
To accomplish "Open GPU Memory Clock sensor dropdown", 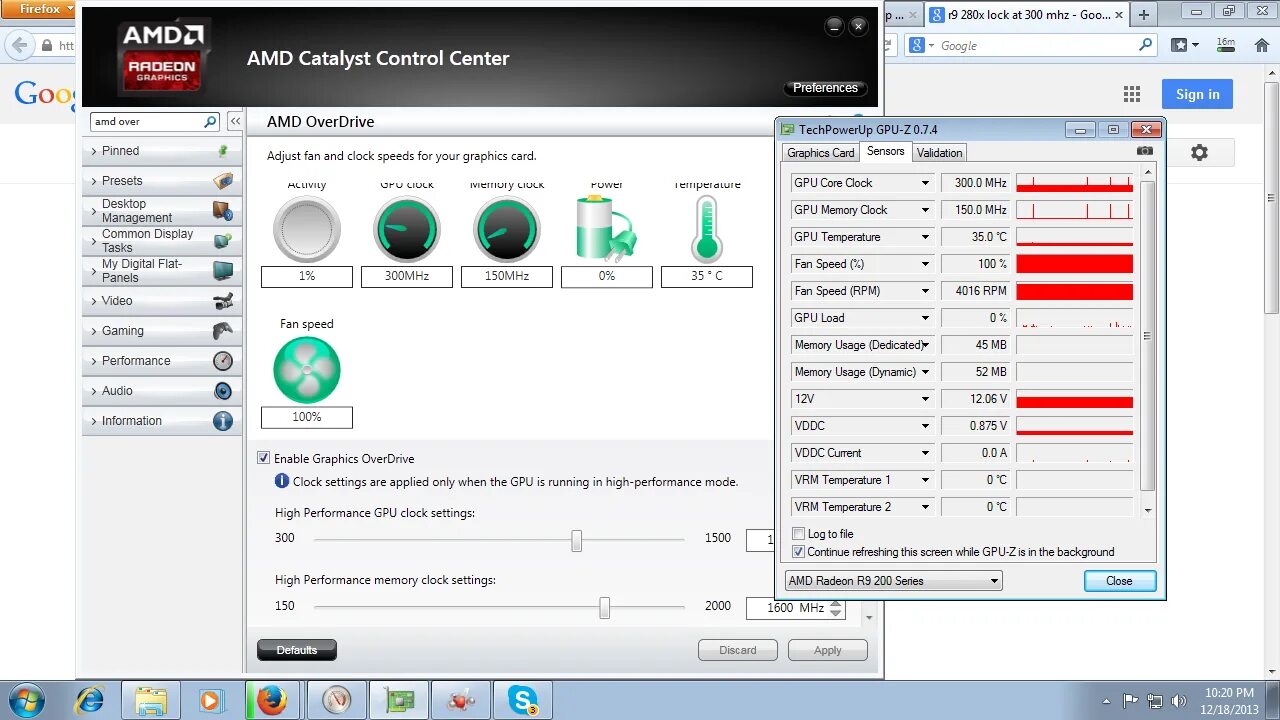I will (925, 210).
